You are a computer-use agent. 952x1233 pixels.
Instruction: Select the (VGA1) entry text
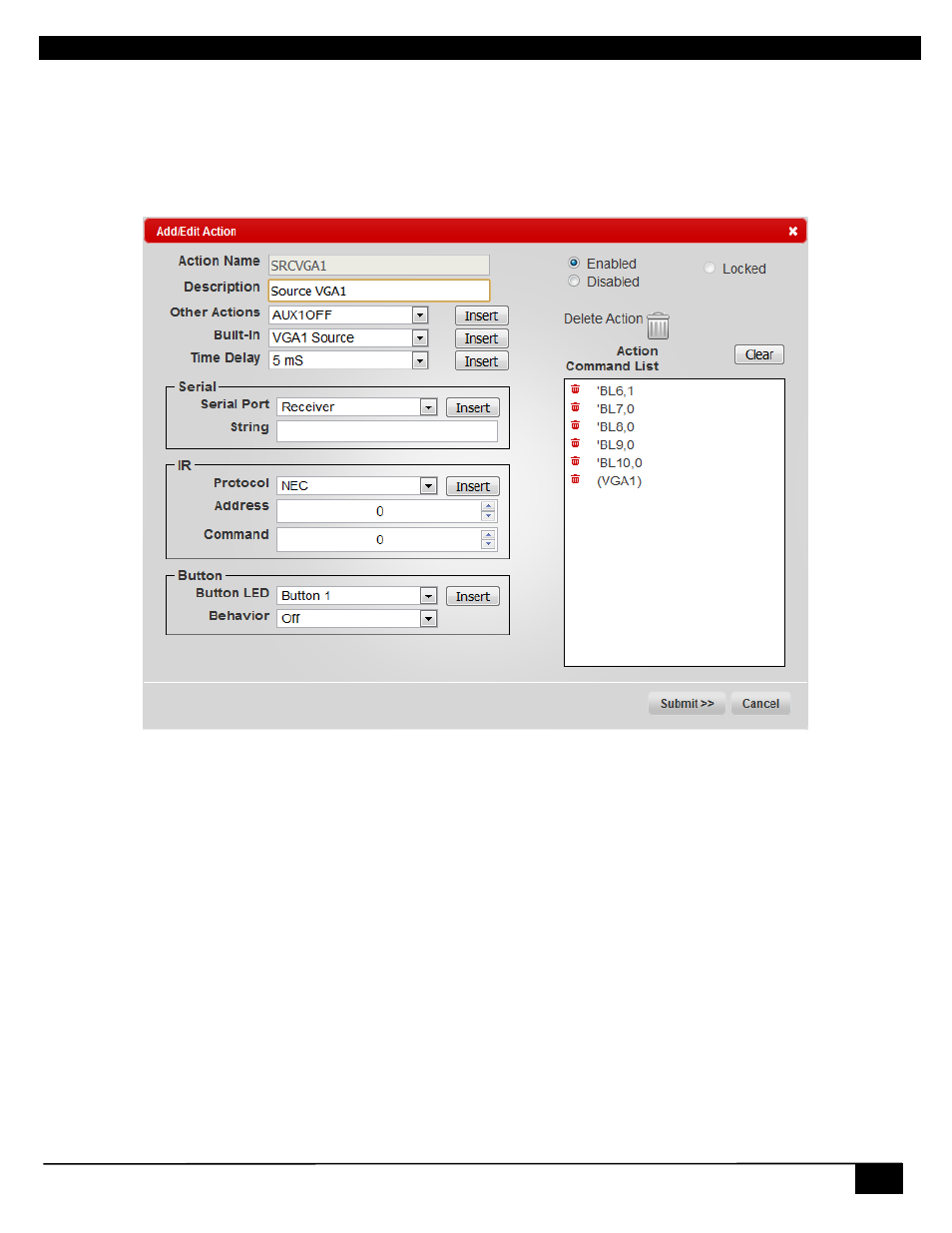619,480
